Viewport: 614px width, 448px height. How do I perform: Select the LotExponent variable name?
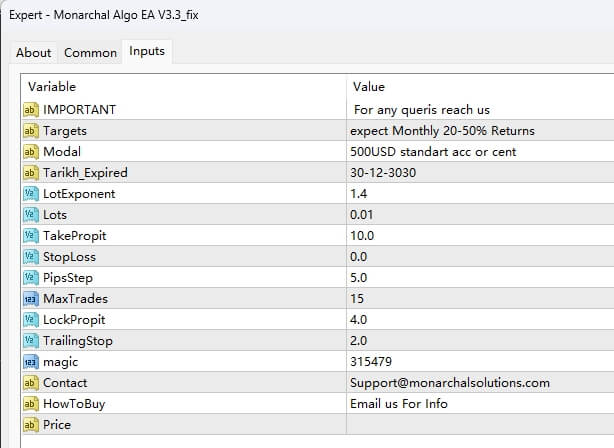pos(79,194)
